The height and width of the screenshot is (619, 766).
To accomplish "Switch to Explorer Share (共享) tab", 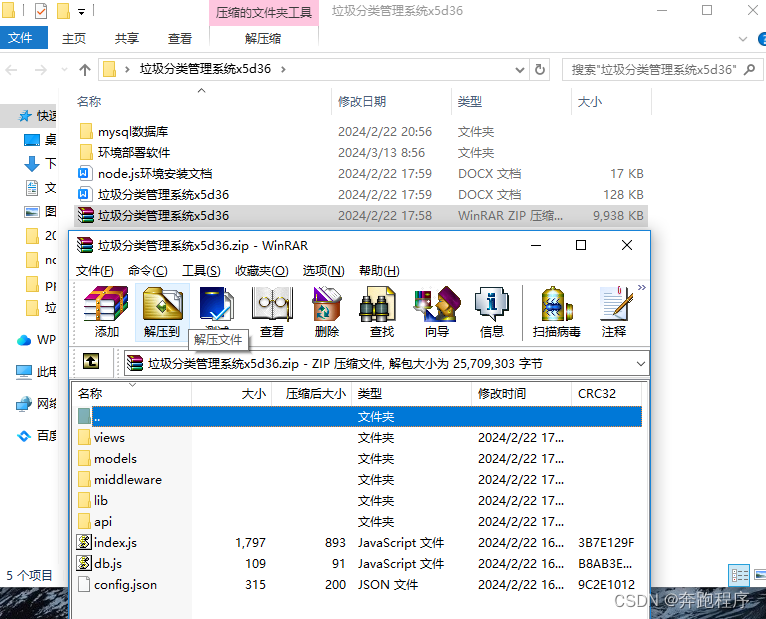I will (x=127, y=38).
